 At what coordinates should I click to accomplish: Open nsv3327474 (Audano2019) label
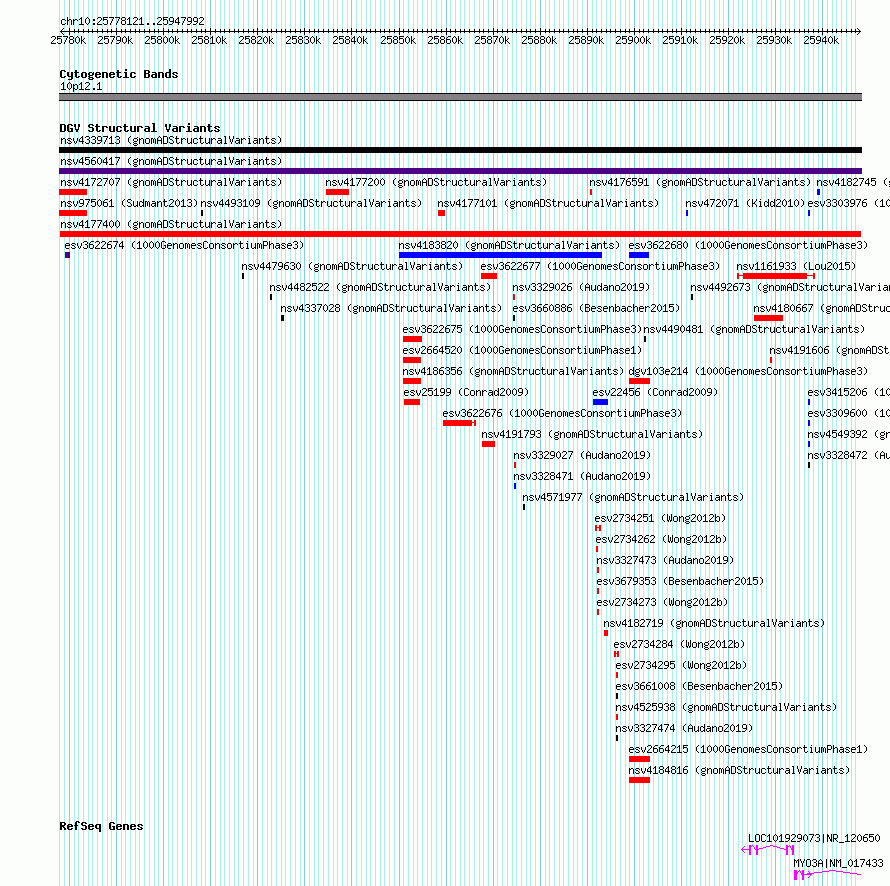[x=684, y=728]
